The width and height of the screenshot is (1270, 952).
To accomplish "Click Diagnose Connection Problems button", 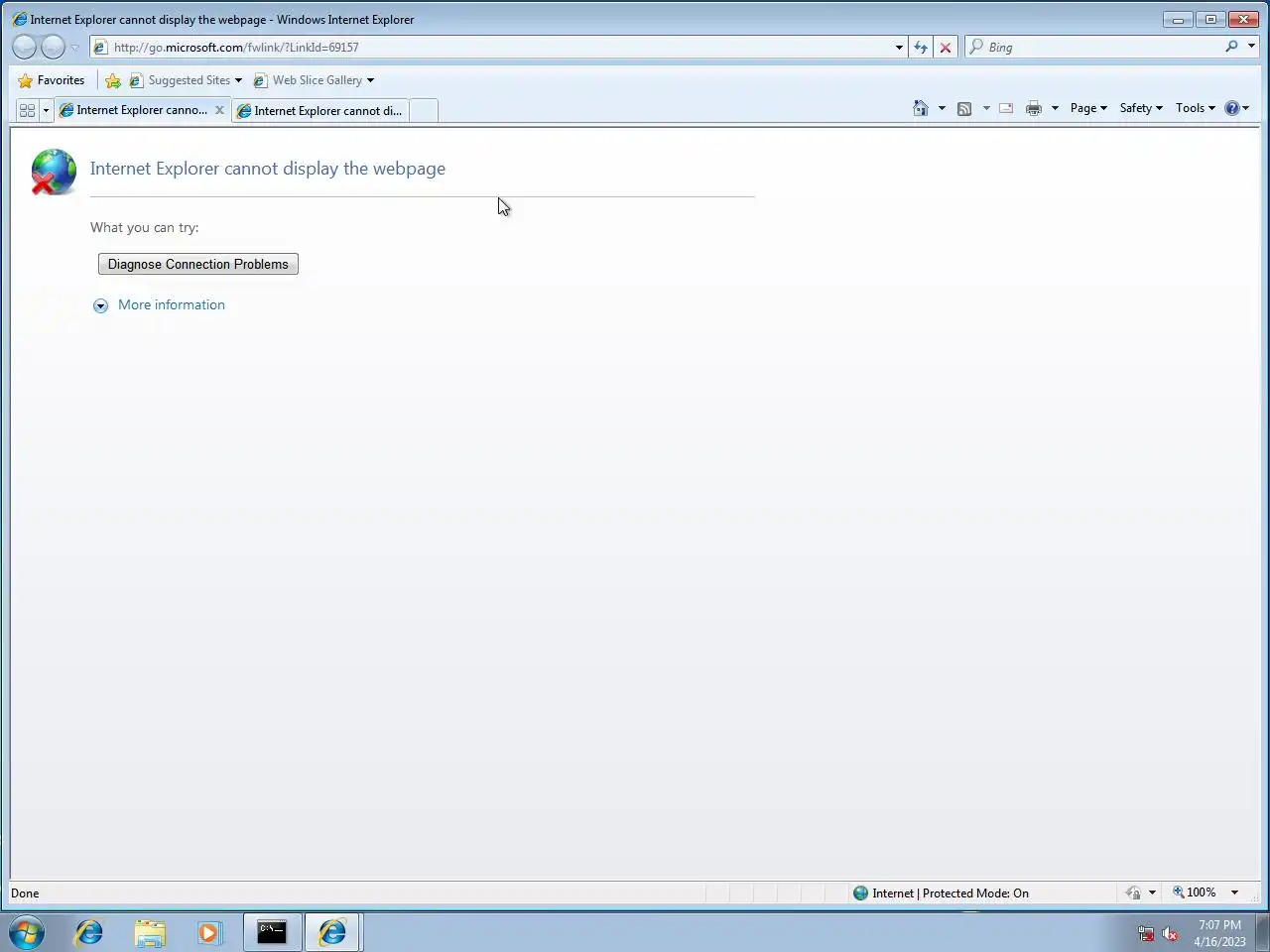I will point(198,264).
